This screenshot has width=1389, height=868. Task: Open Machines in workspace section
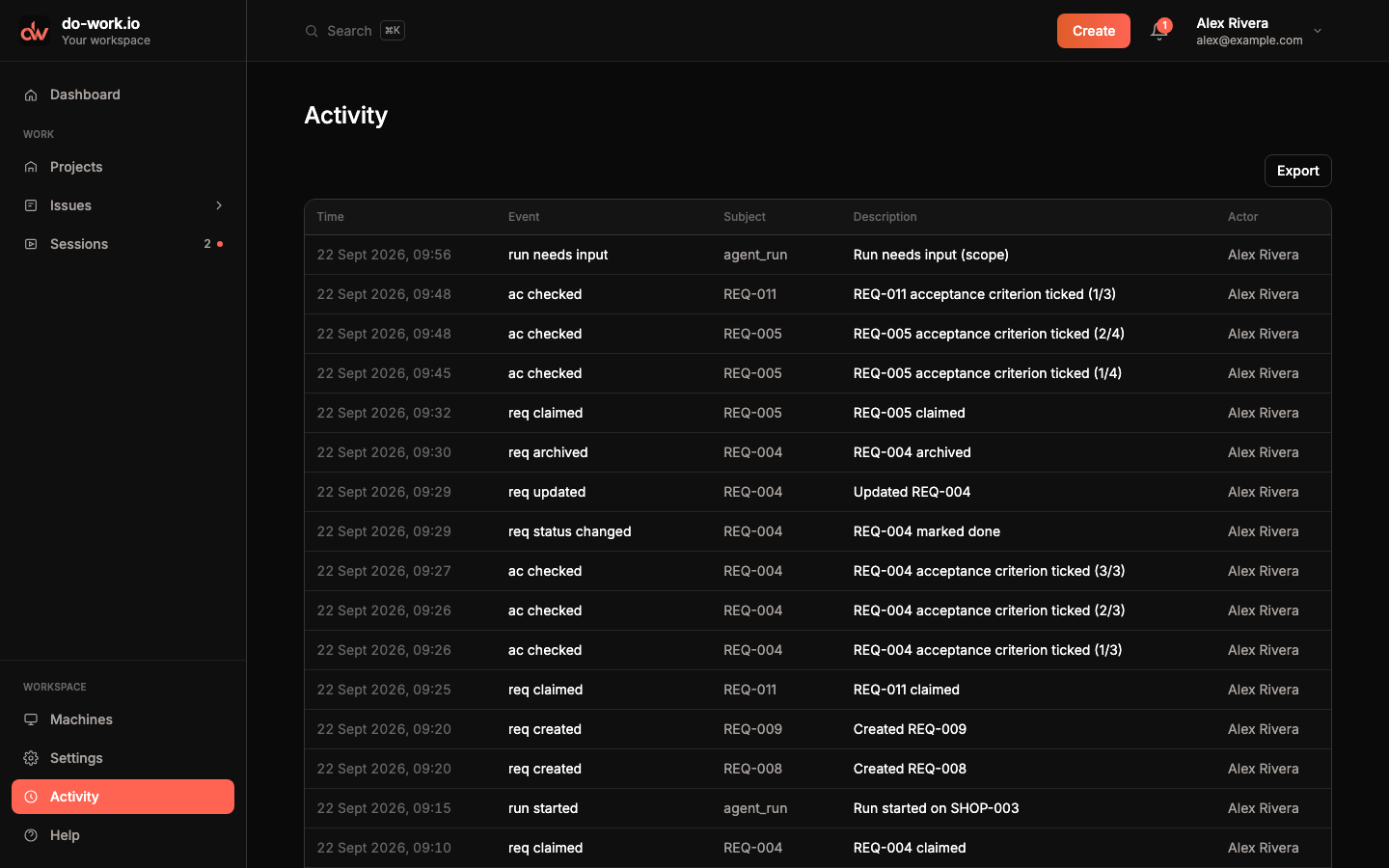pos(123,719)
